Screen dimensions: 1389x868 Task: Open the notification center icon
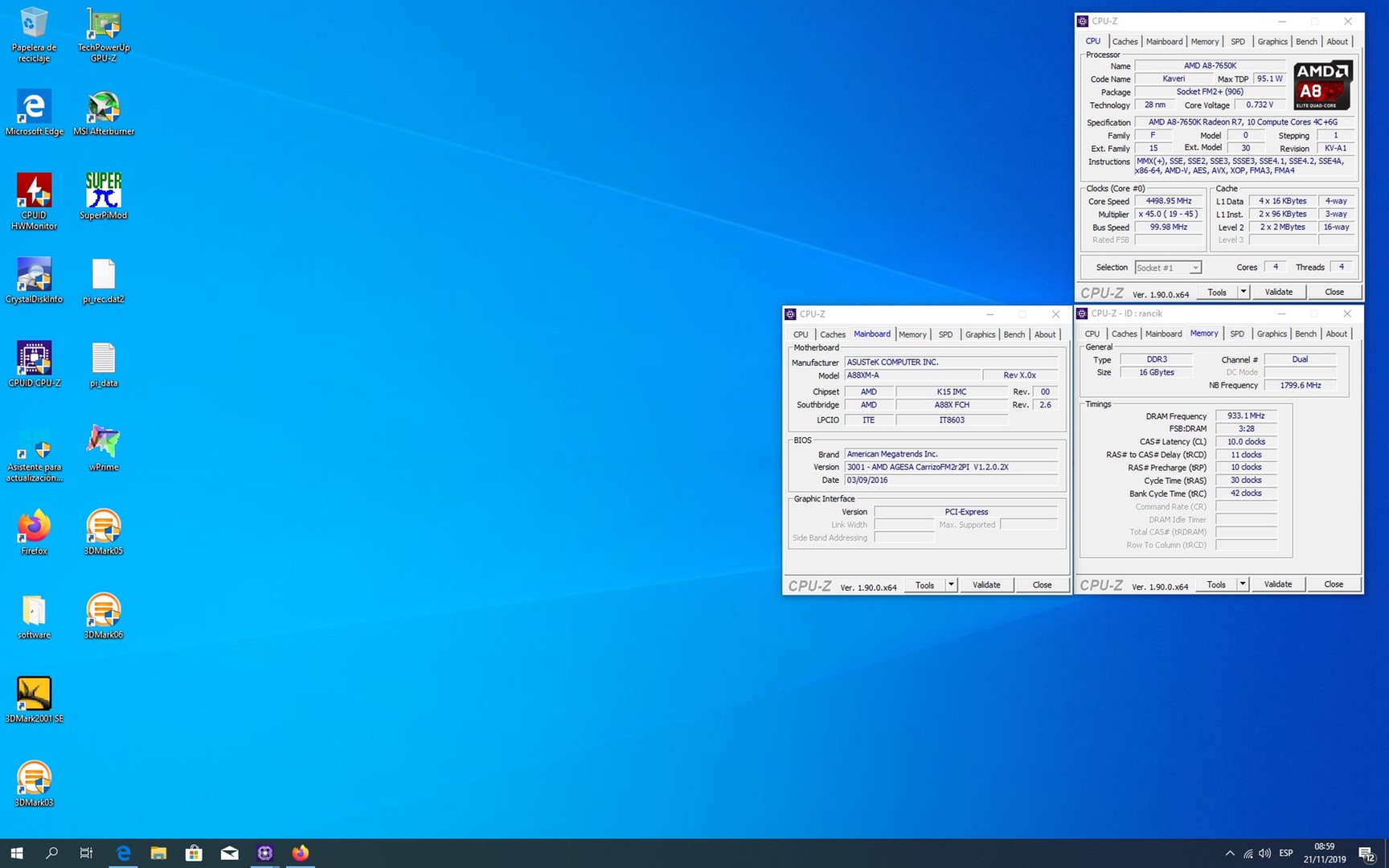click(1366, 853)
